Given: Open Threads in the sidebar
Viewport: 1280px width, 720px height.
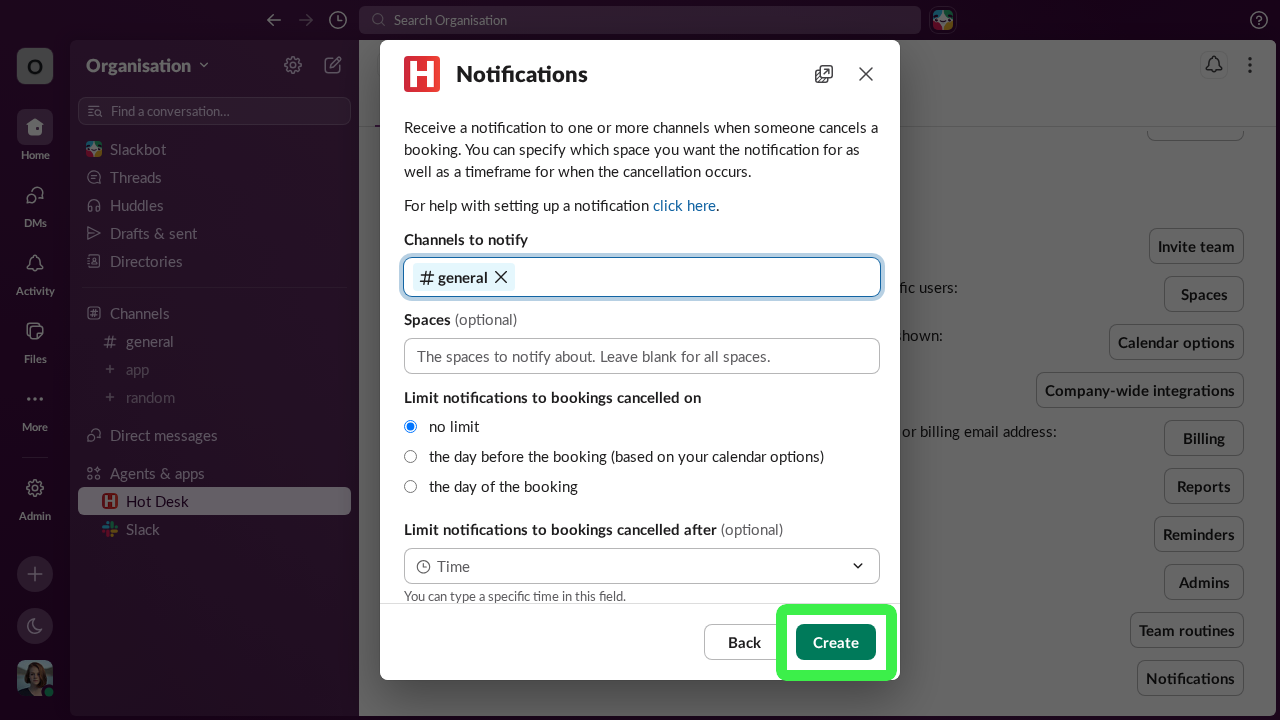Looking at the screenshot, I should coord(214,177).
